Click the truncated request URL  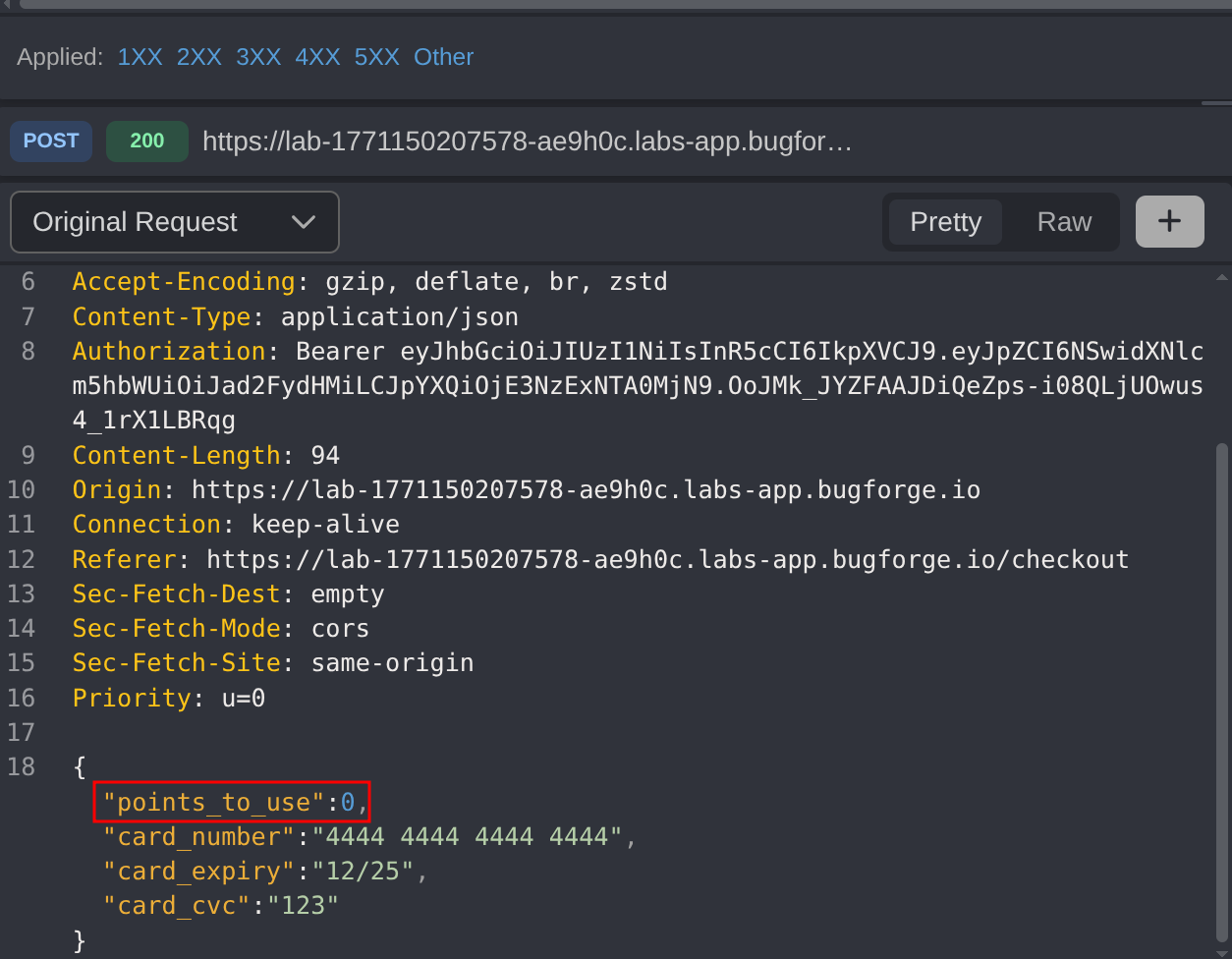coord(527,141)
